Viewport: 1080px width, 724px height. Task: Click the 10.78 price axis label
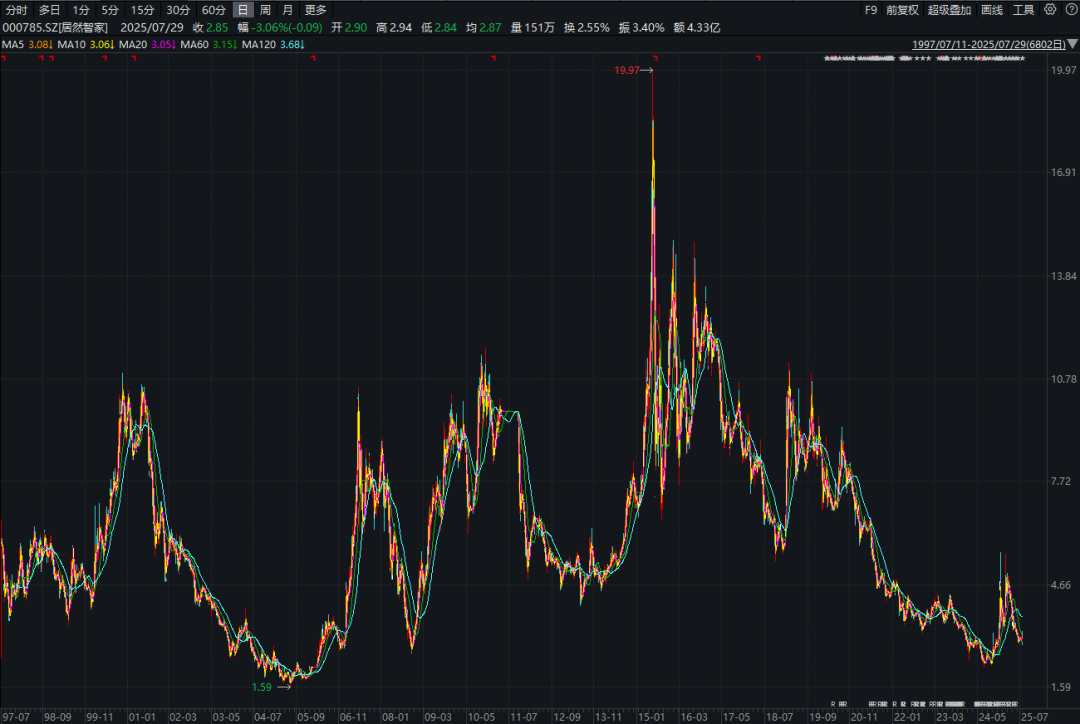pos(1063,379)
